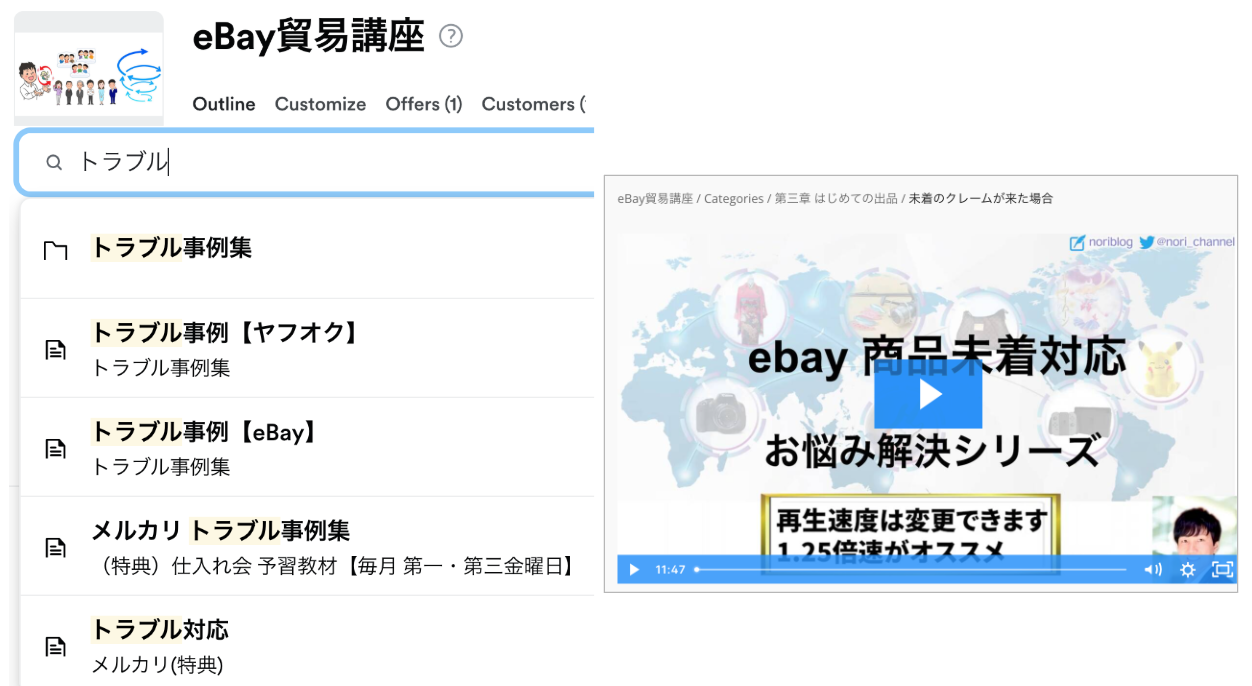
Task: Click the search field containing トラブル
Action: [306, 162]
